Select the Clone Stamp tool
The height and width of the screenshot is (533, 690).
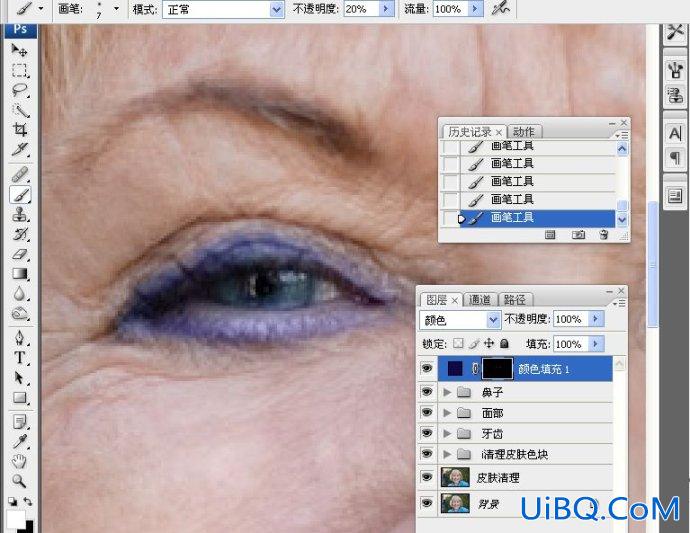click(x=19, y=214)
